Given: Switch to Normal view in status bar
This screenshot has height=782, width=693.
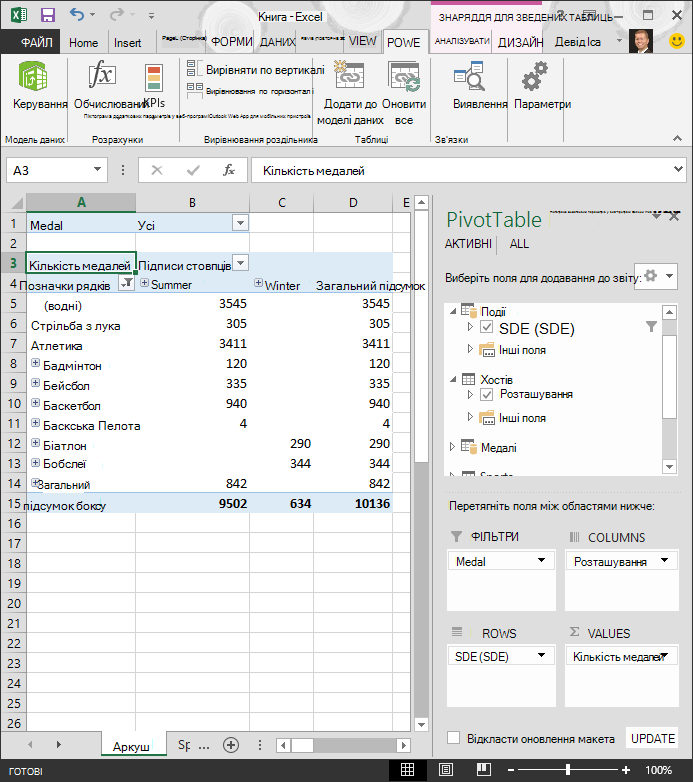Looking at the screenshot, I should point(407,770).
